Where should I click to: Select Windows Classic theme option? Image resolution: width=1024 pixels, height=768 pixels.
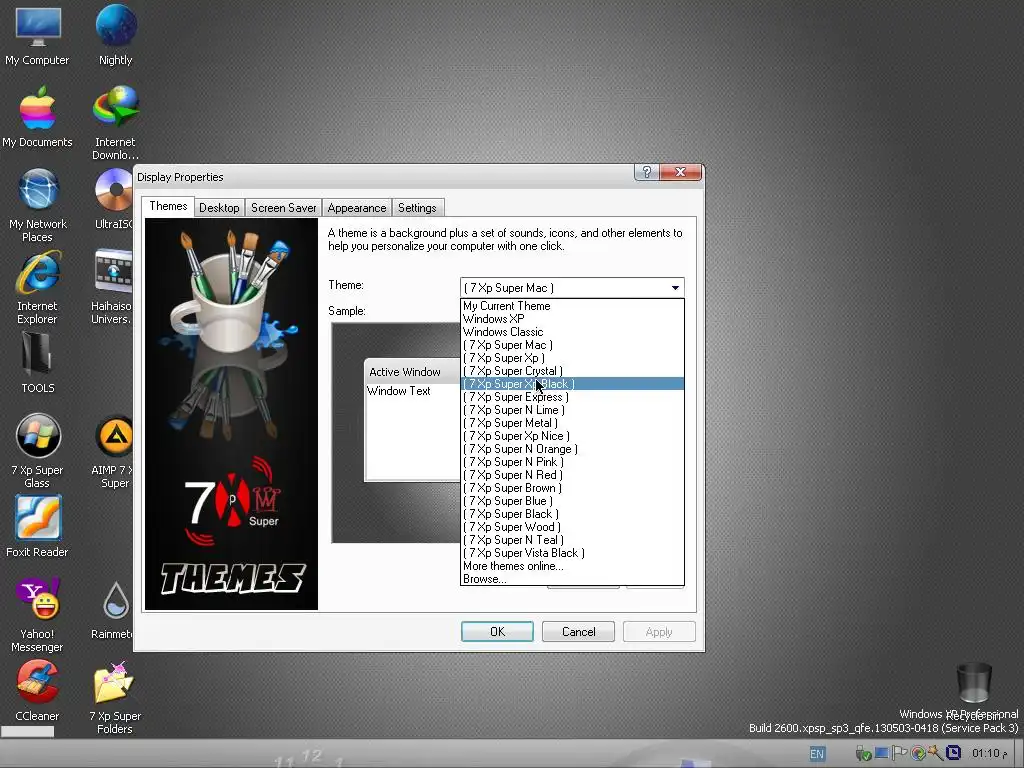click(572, 332)
